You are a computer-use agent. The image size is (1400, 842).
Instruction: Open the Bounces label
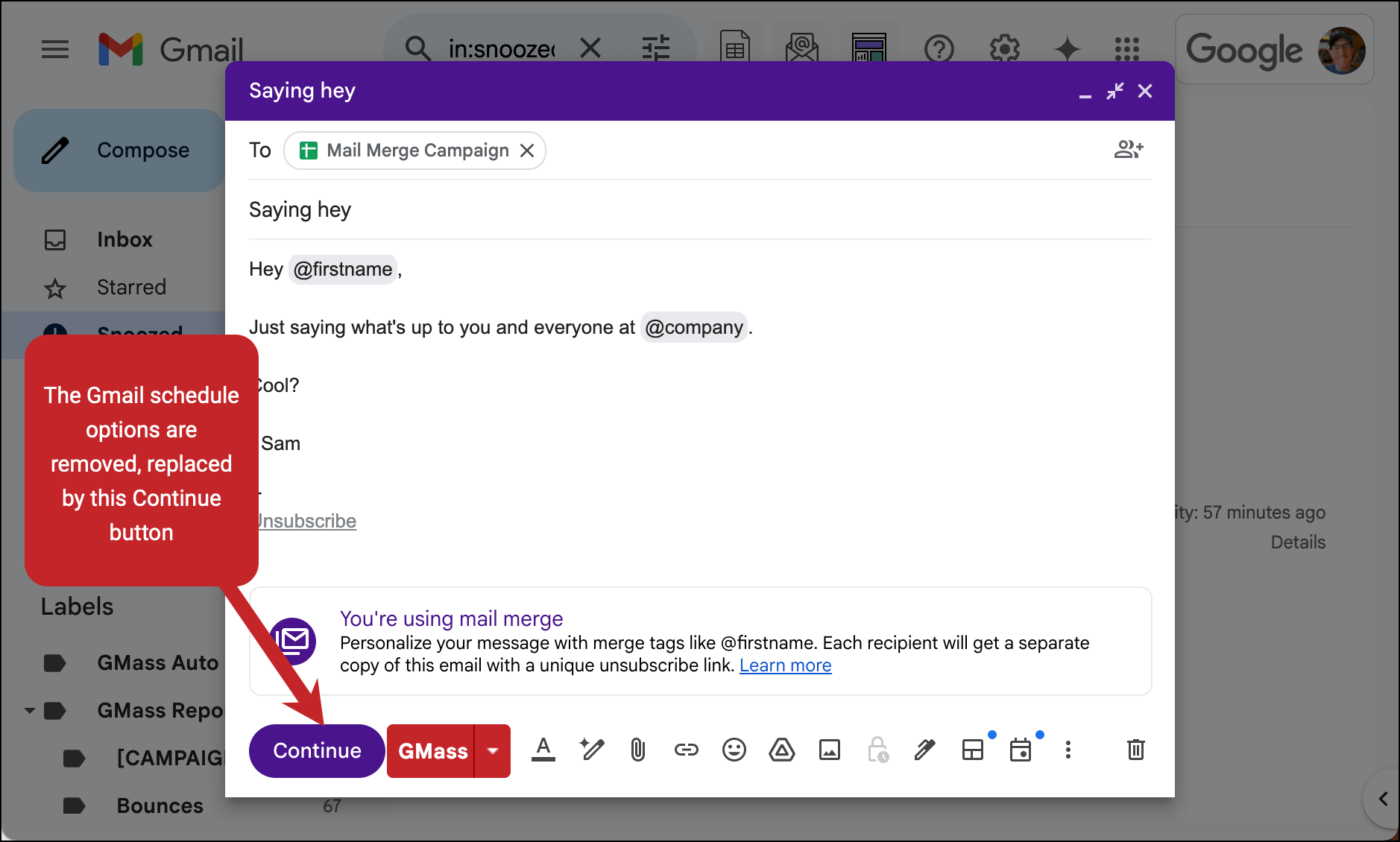160,805
